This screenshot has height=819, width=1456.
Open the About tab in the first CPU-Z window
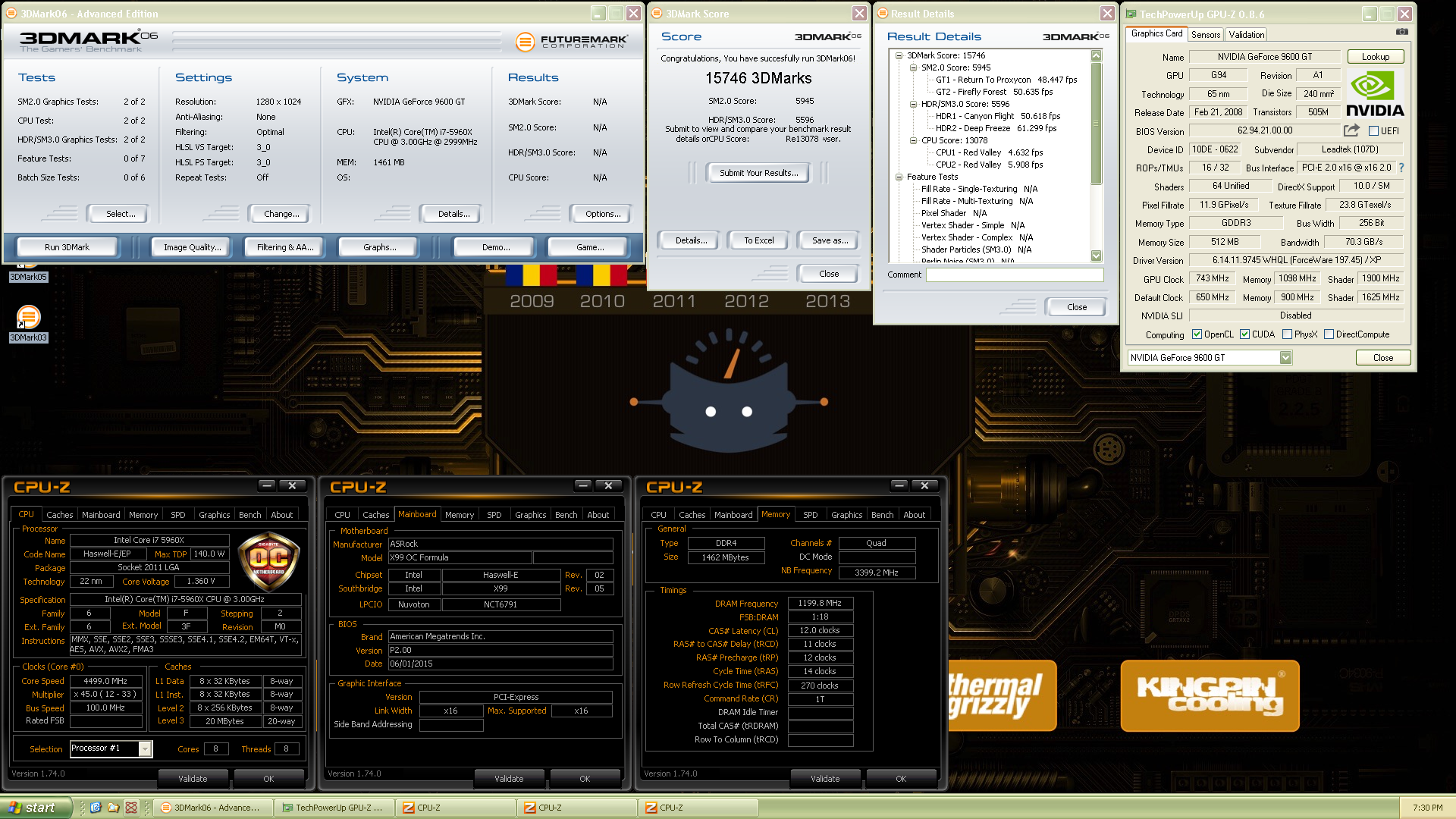pyautogui.click(x=281, y=515)
